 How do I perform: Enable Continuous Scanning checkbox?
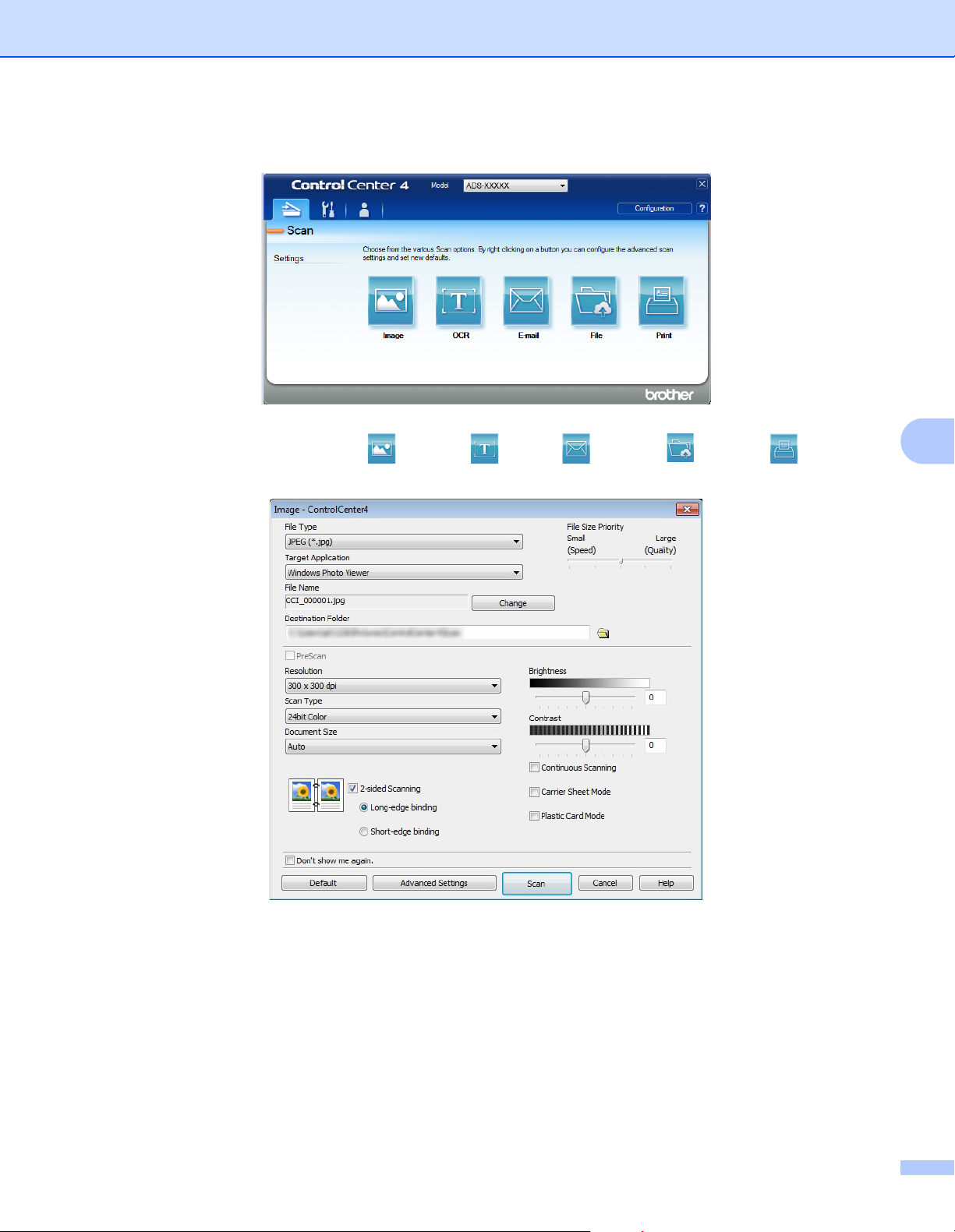click(x=535, y=768)
